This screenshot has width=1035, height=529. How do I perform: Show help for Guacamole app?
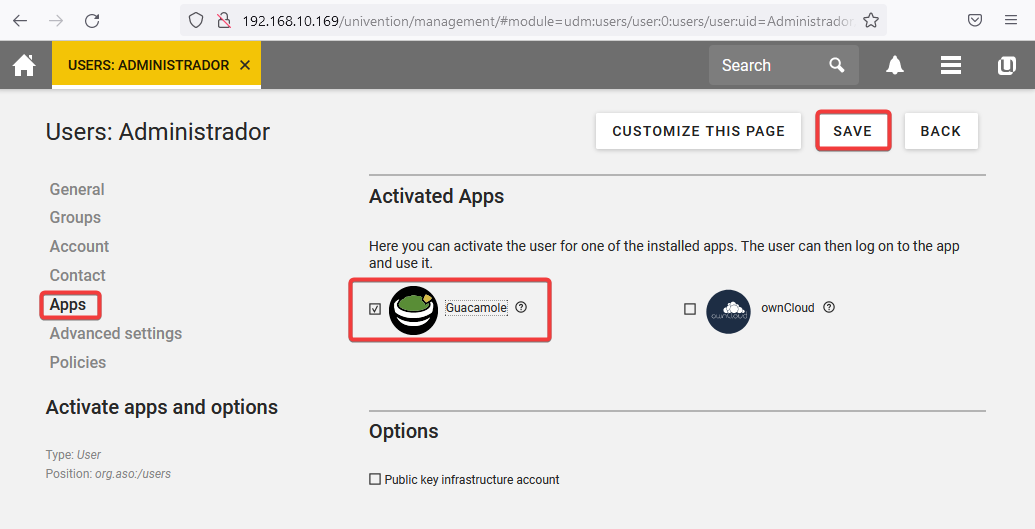point(521,307)
